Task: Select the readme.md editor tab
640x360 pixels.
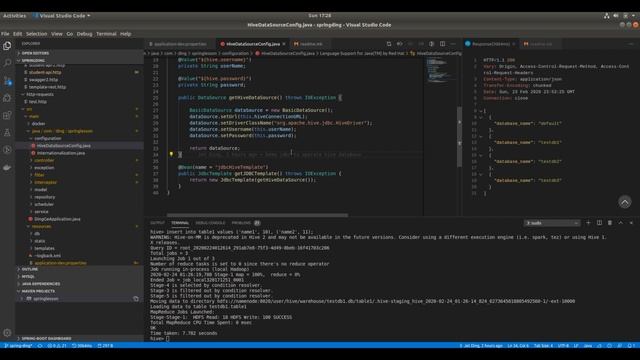Action: [x=310, y=44]
